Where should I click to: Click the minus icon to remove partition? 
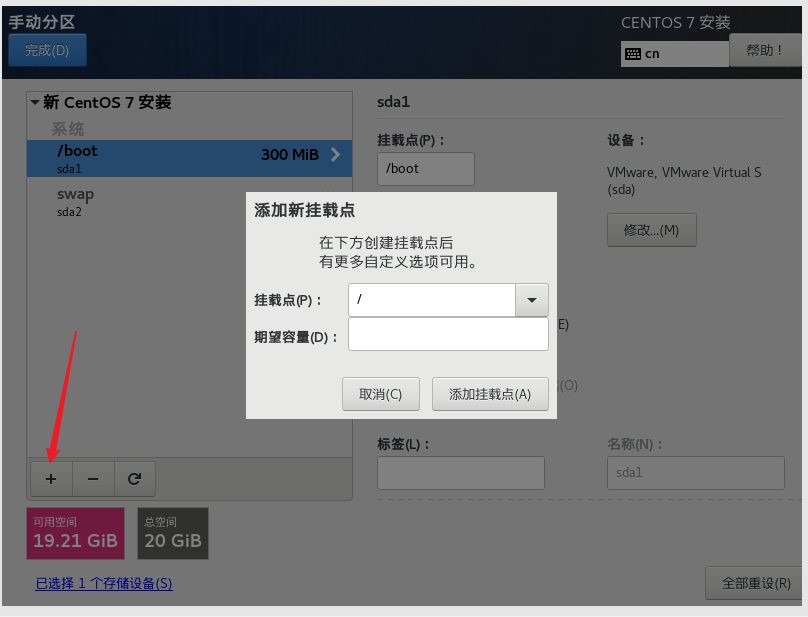point(93,479)
